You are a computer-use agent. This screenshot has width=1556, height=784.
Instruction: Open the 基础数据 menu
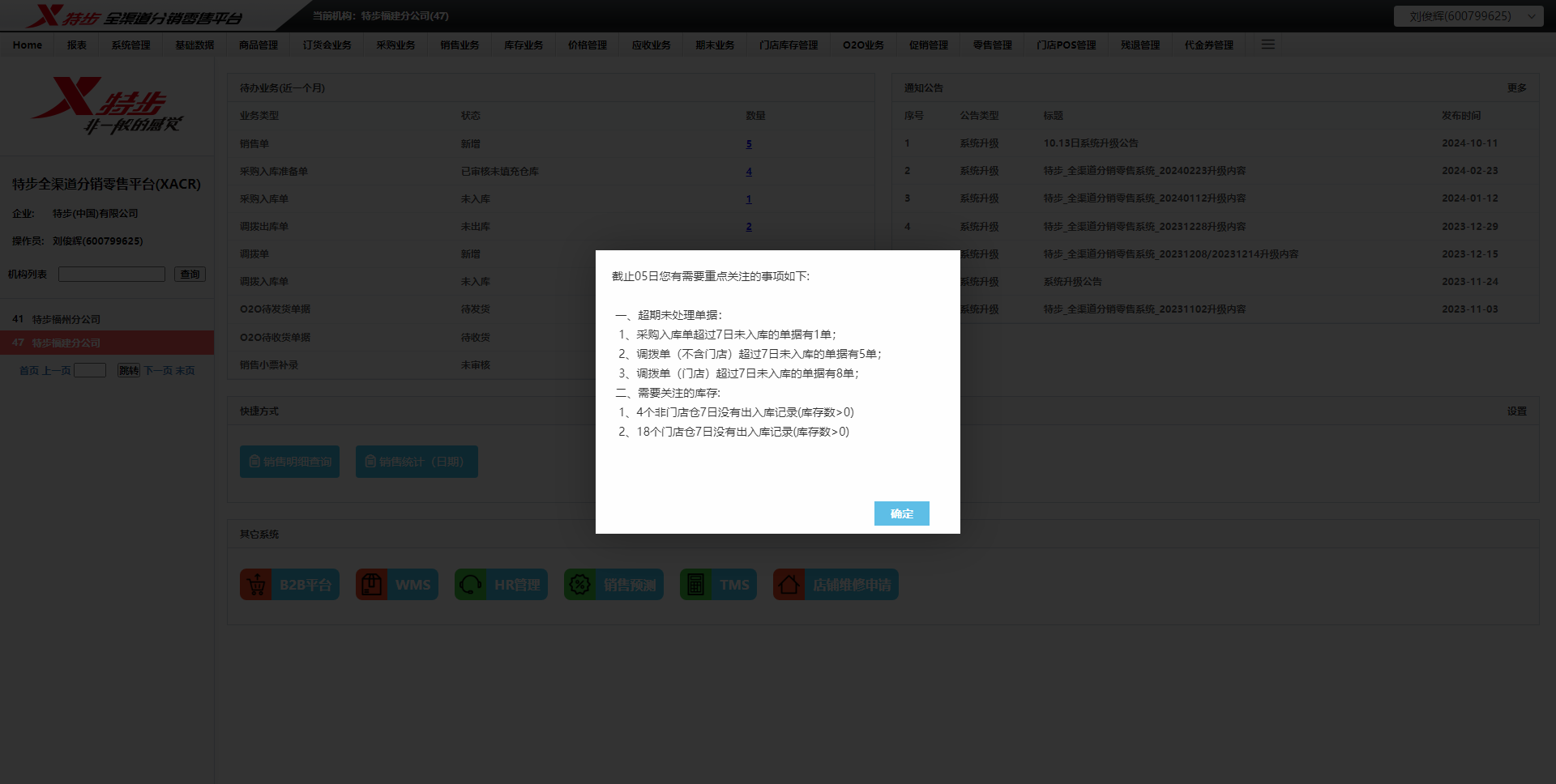194,45
